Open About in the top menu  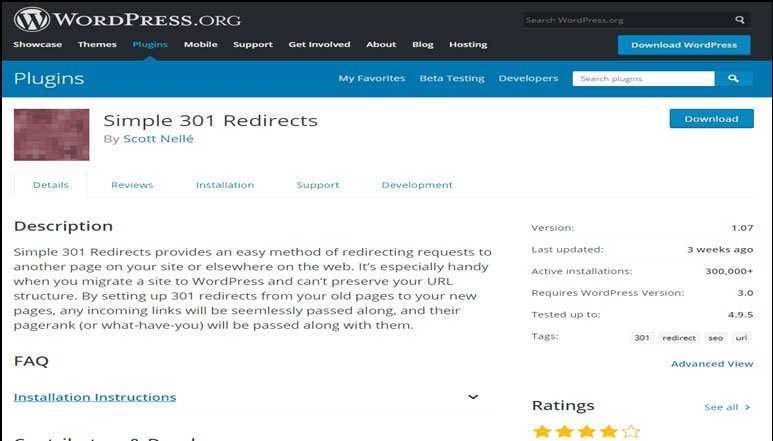pyautogui.click(x=381, y=44)
